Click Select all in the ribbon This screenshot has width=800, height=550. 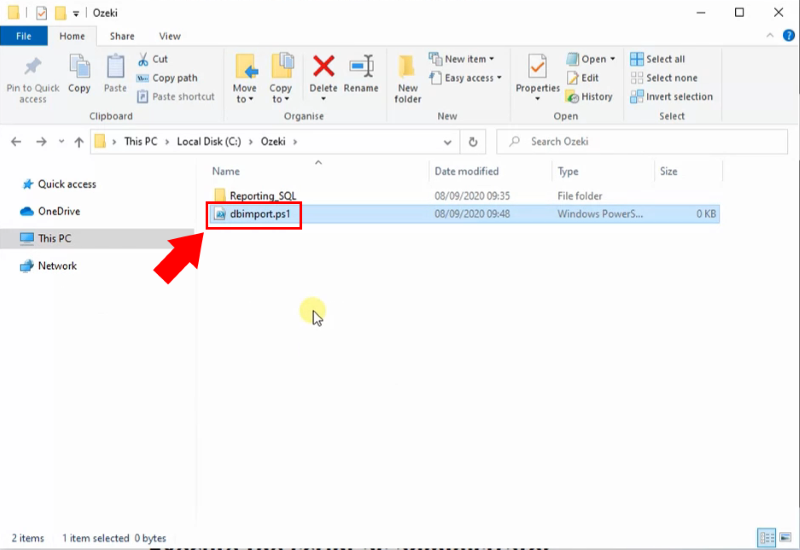[658, 59]
